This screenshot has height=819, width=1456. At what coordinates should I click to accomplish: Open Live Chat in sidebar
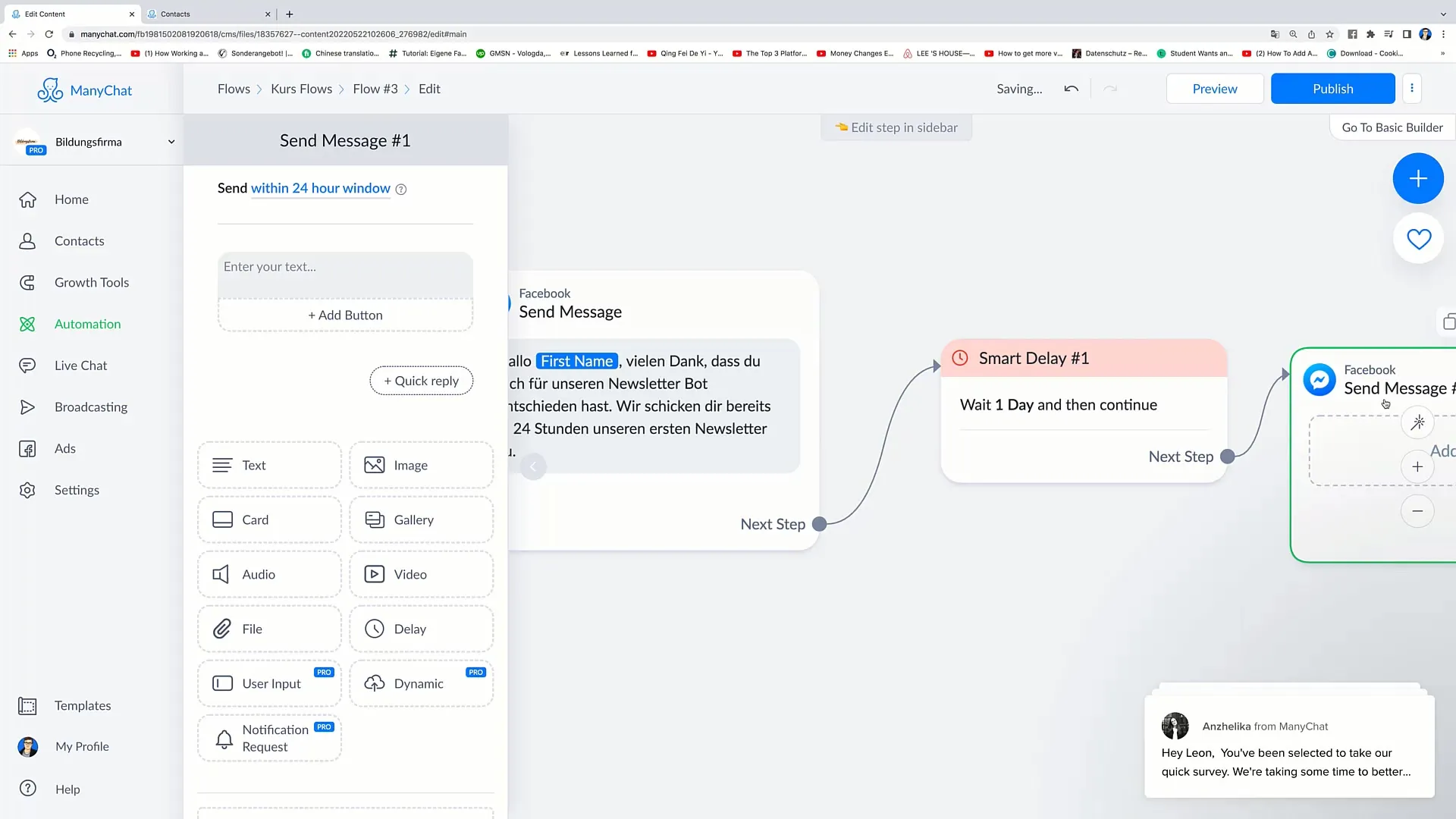[x=80, y=366]
